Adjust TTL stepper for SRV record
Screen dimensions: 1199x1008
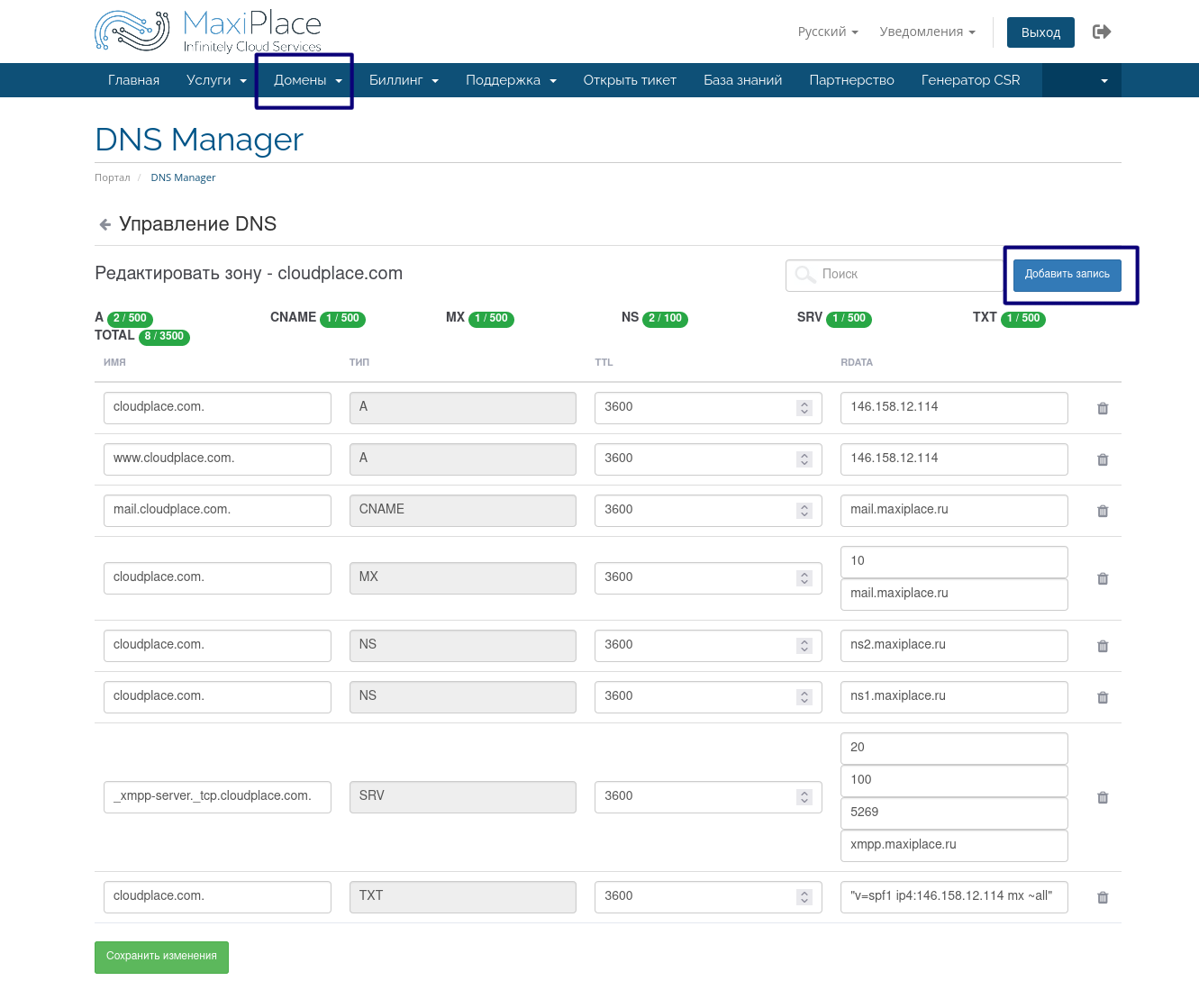pos(804,797)
